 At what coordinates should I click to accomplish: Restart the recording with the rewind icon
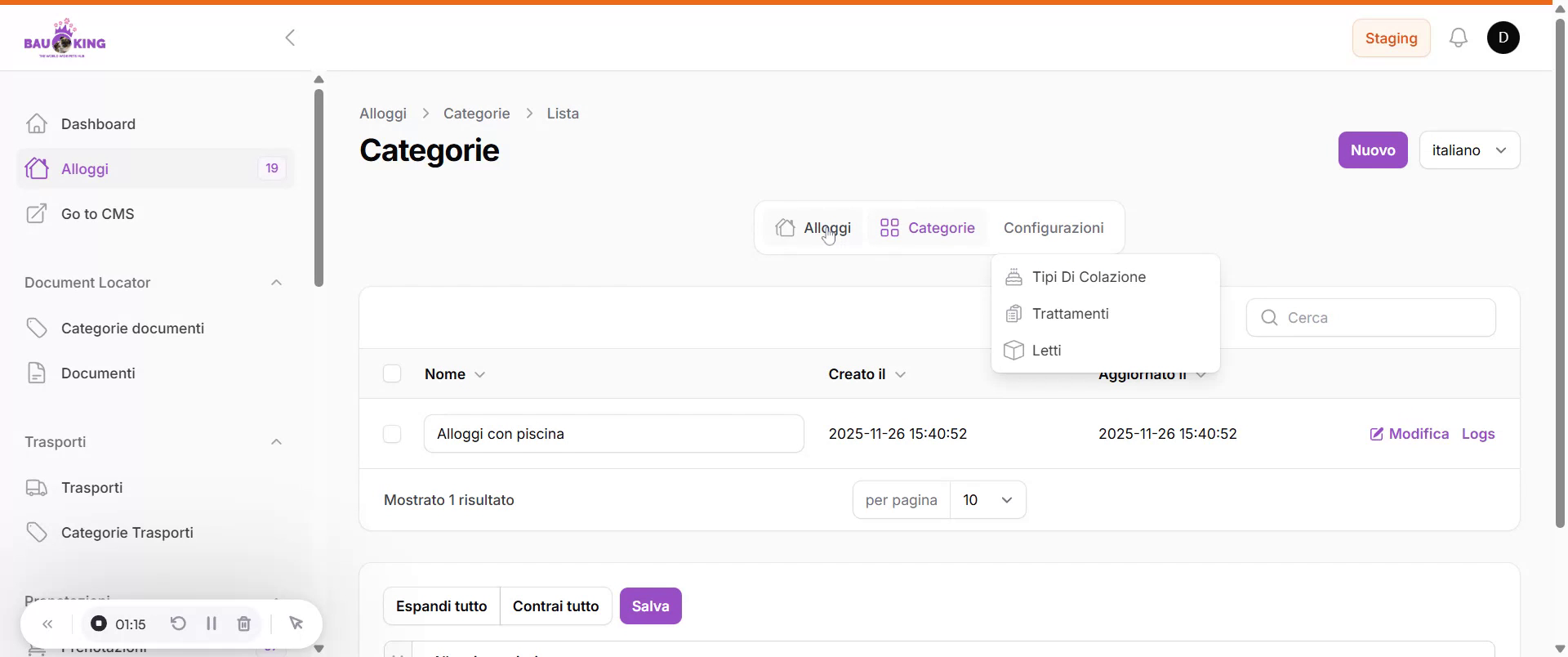point(178,624)
